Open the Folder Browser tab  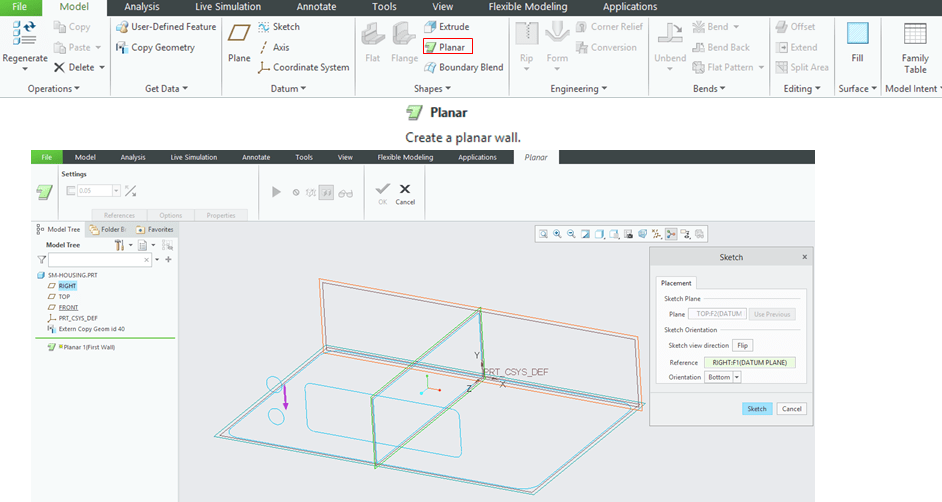[x=107, y=229]
